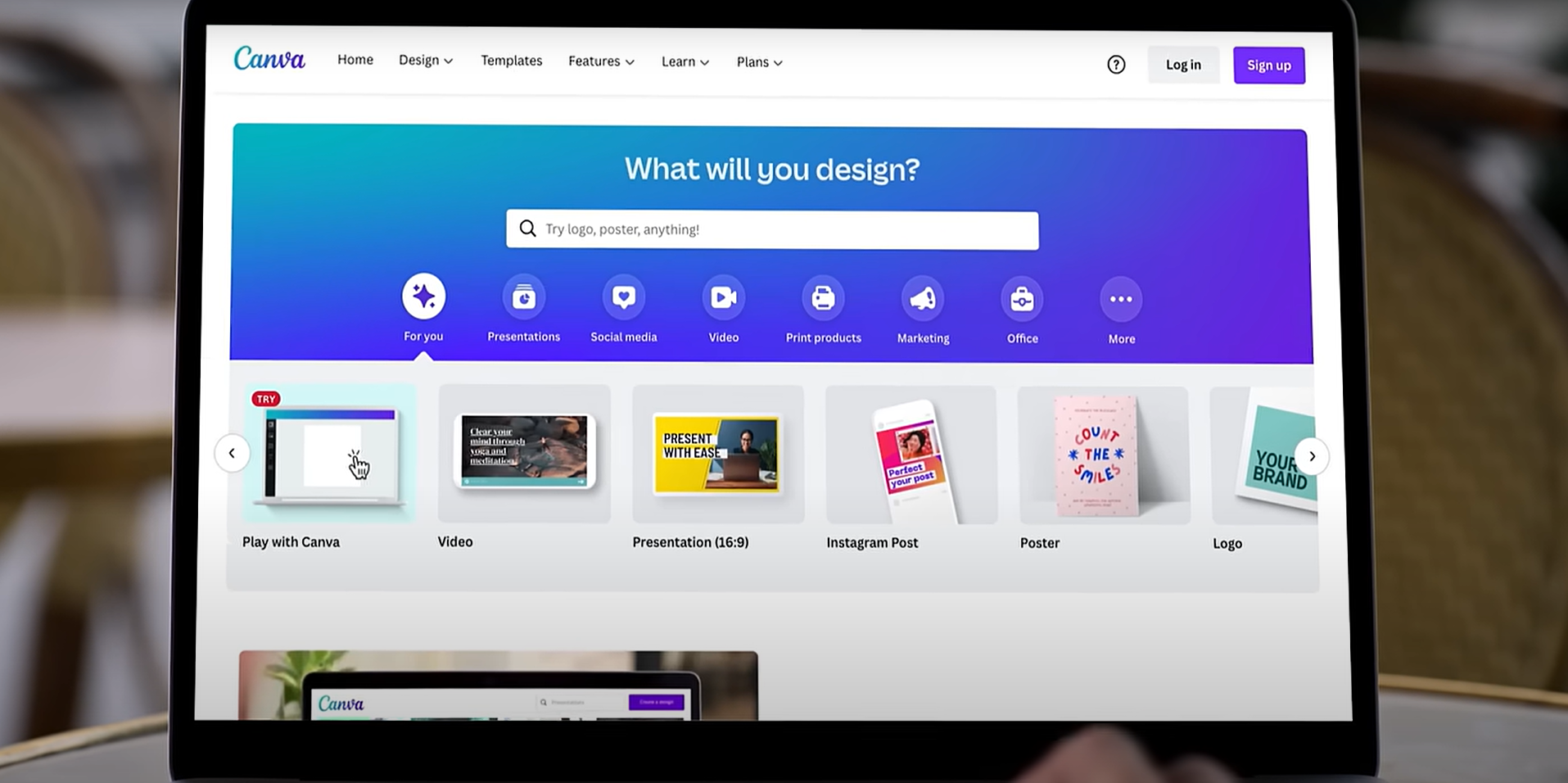Open the Presentations category icon
Screen dimensions: 1568x783
[523, 298]
